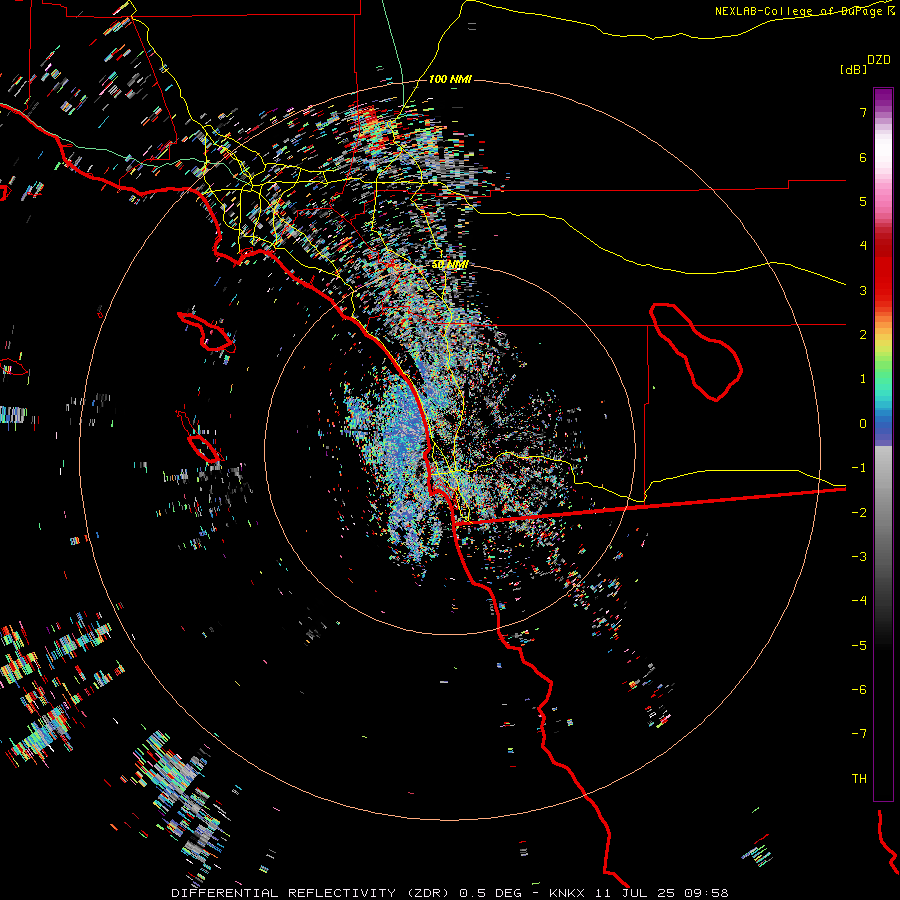Click the color scale label -6
This screenshot has width=900, height=900.
click(859, 690)
